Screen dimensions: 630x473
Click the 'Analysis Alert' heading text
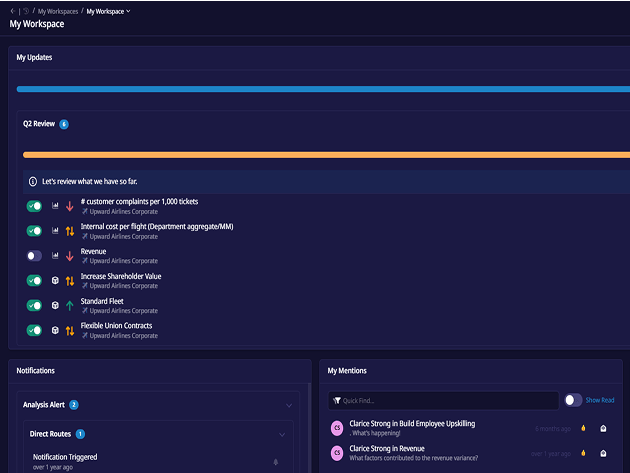[x=44, y=405]
